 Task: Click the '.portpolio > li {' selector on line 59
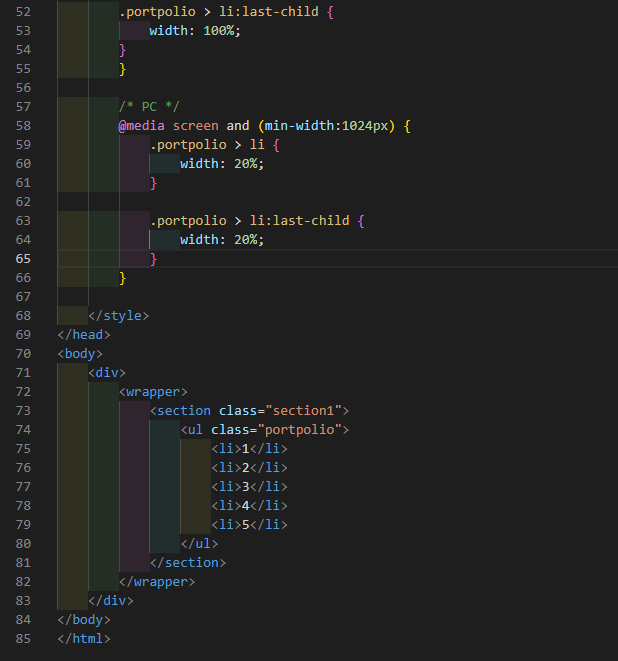tap(215, 145)
